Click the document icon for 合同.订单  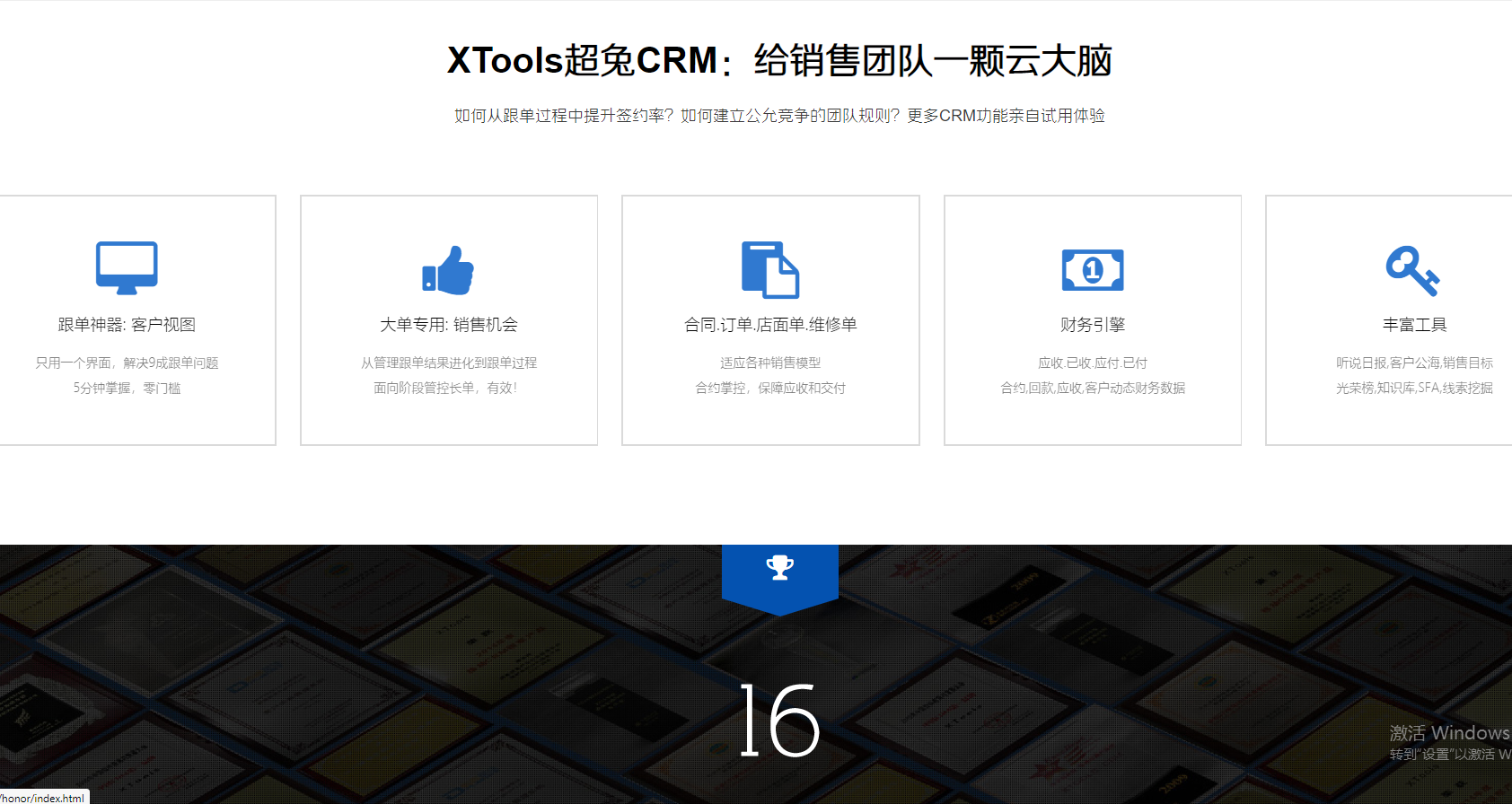point(770,269)
